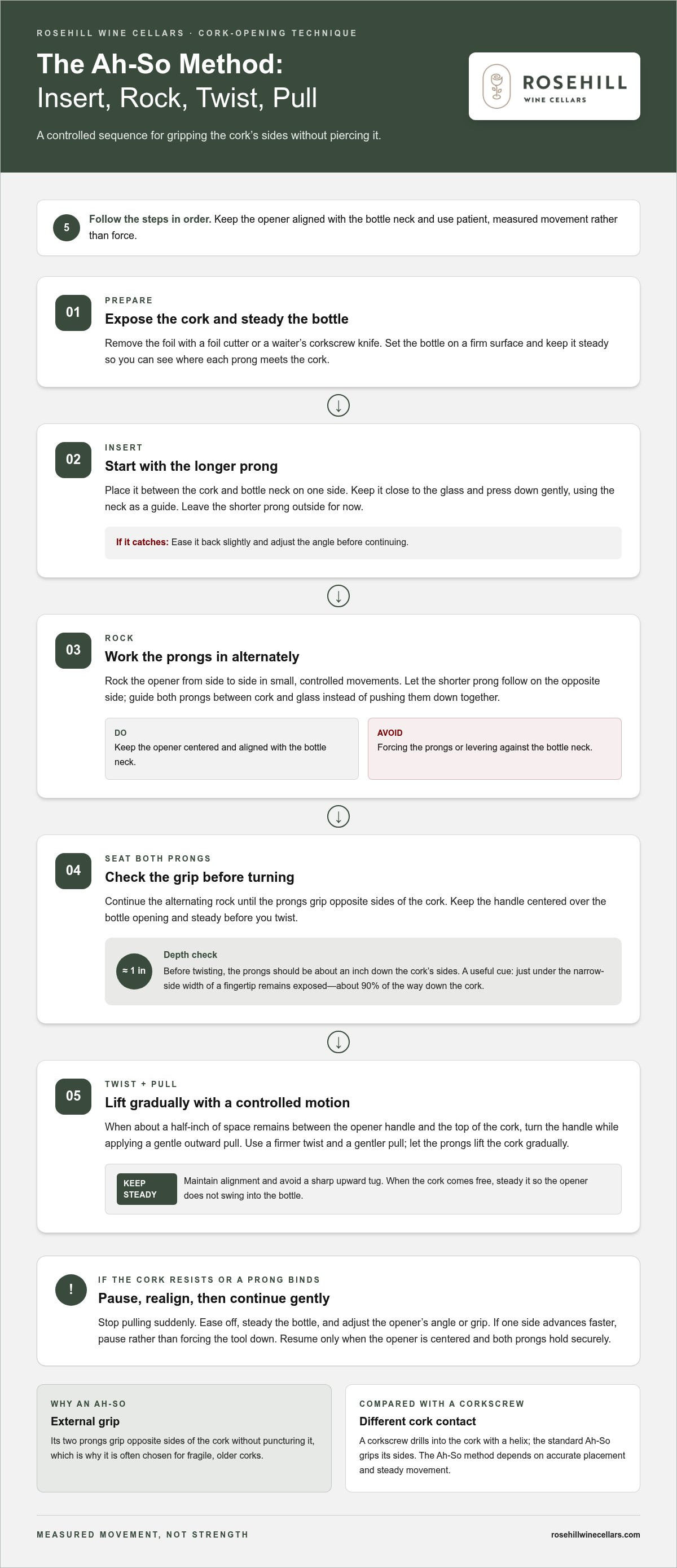The width and height of the screenshot is (677, 1568).
Task: Select the 04 Seat Both Prongs badge
Action: click(73, 871)
